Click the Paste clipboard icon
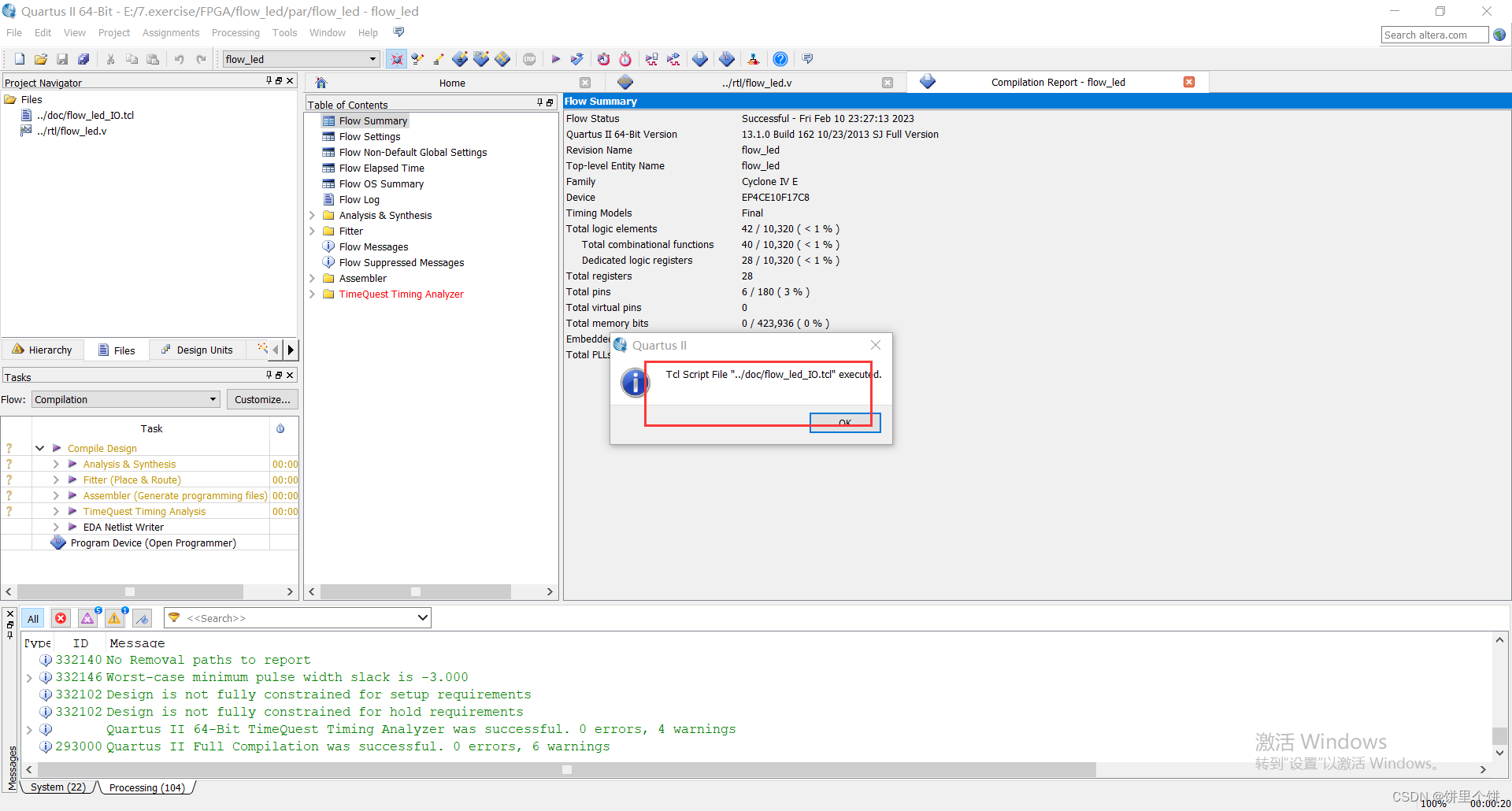 pyautogui.click(x=153, y=59)
